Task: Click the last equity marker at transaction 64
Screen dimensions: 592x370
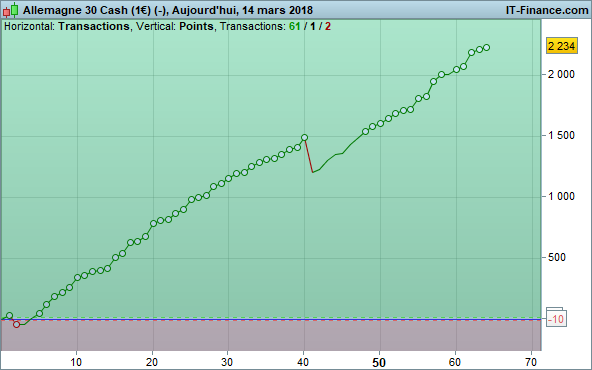Action: (487, 48)
